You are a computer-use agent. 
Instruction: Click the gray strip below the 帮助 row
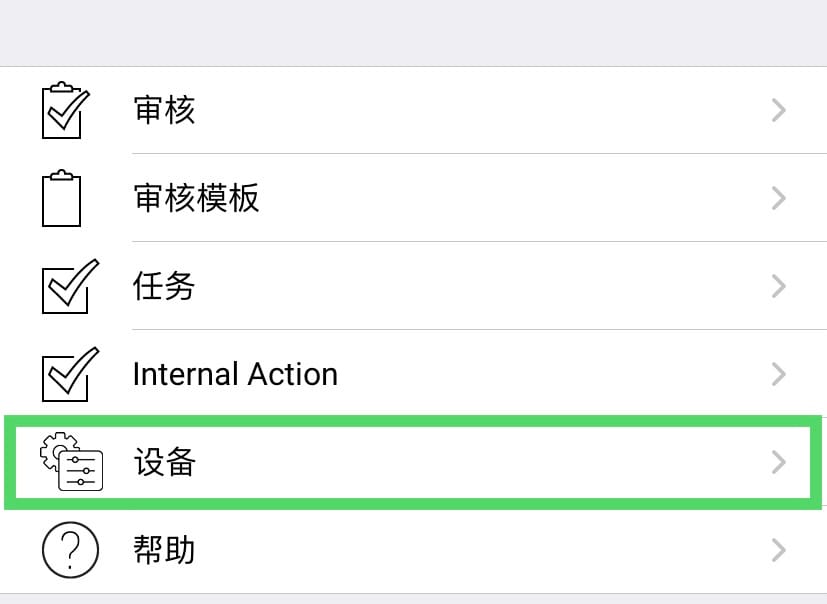pos(413,599)
